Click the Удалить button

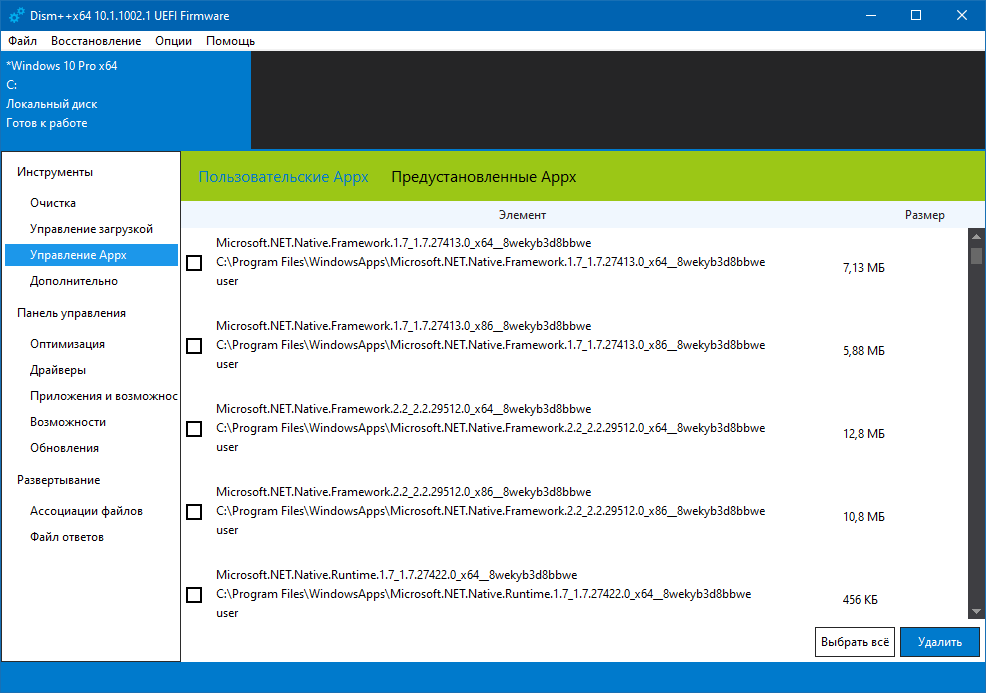939,642
